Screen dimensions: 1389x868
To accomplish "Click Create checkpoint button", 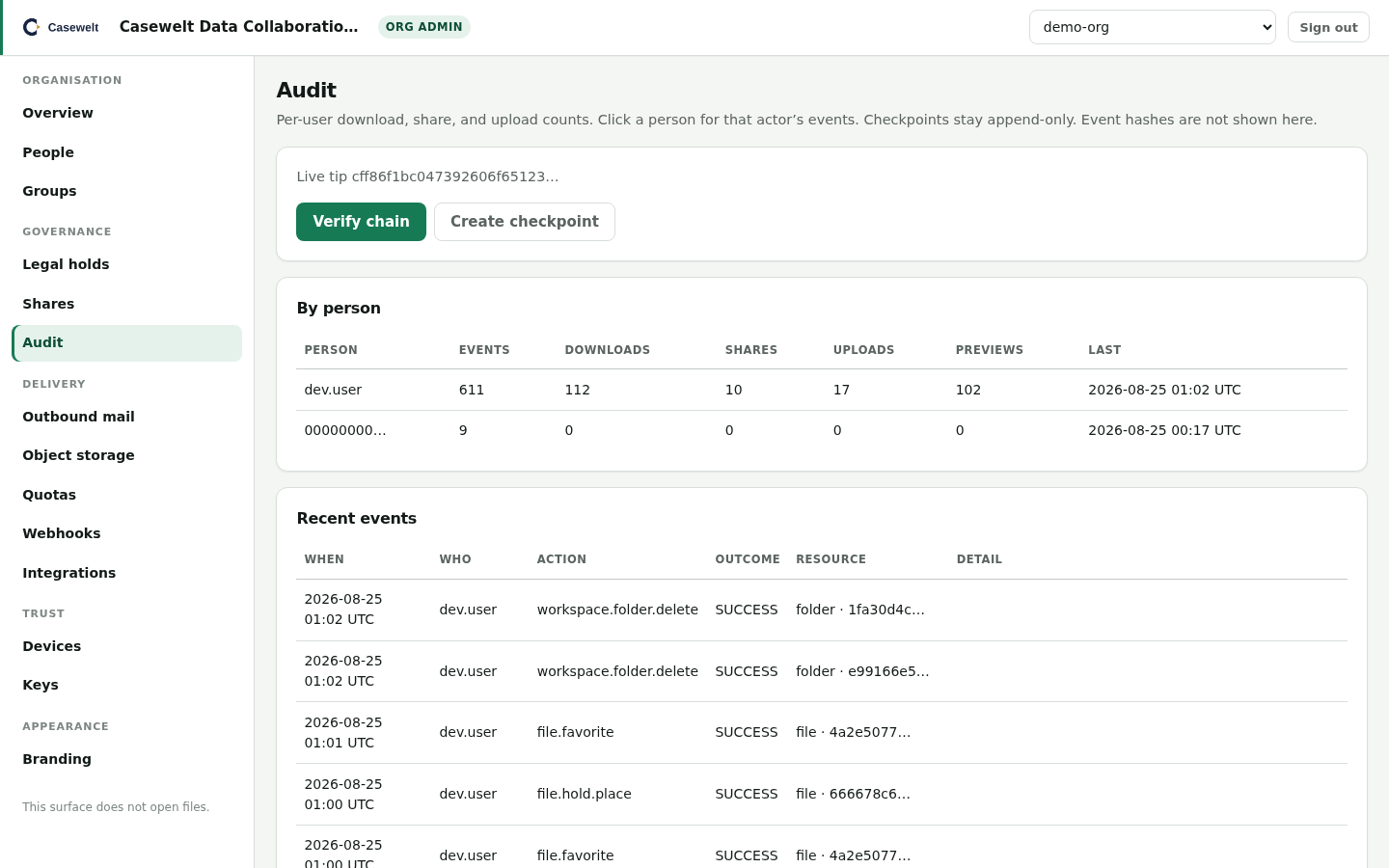I will [x=525, y=222].
